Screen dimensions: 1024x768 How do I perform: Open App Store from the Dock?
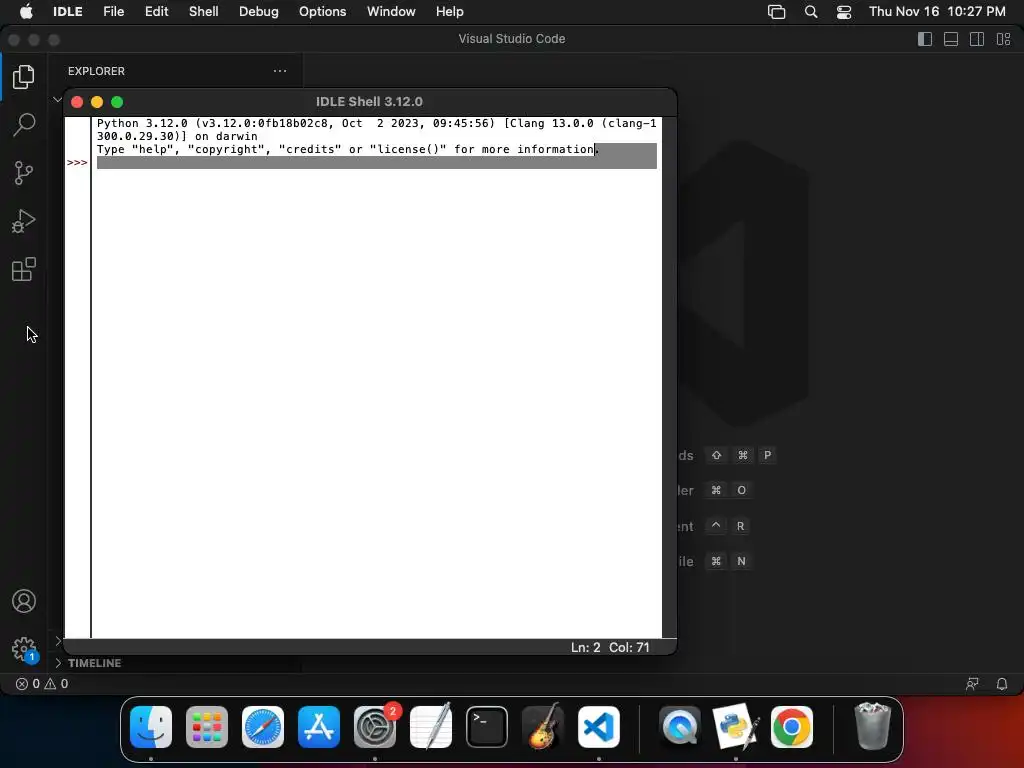[x=319, y=727]
